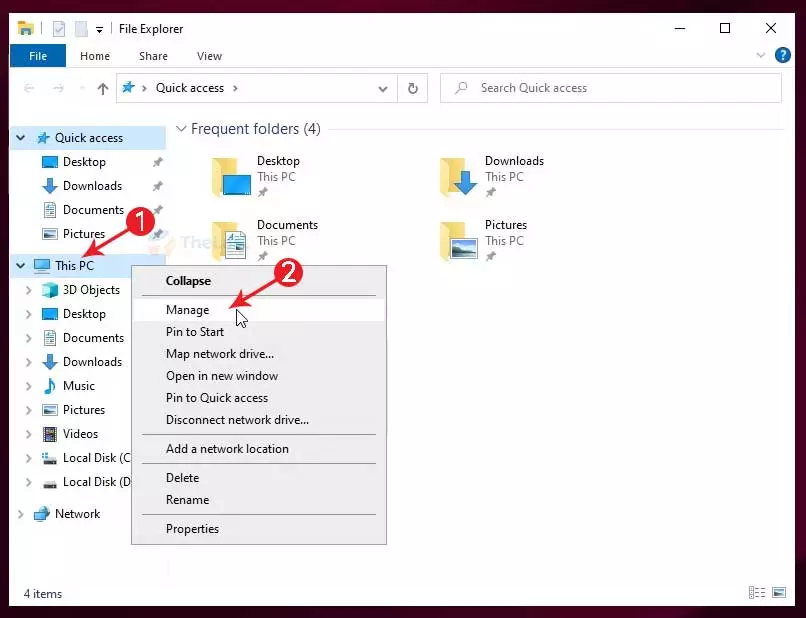Choose Disconnect network drive in context menu
The width and height of the screenshot is (806, 618).
point(259,420)
